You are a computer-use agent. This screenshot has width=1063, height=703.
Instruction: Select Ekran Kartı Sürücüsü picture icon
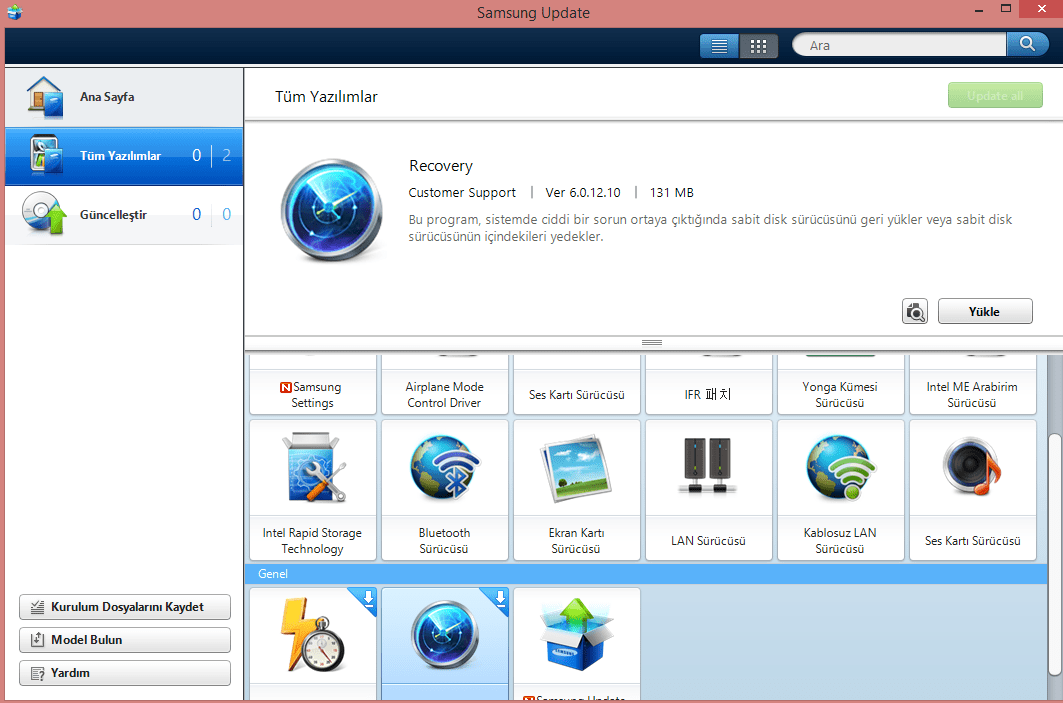[576, 468]
